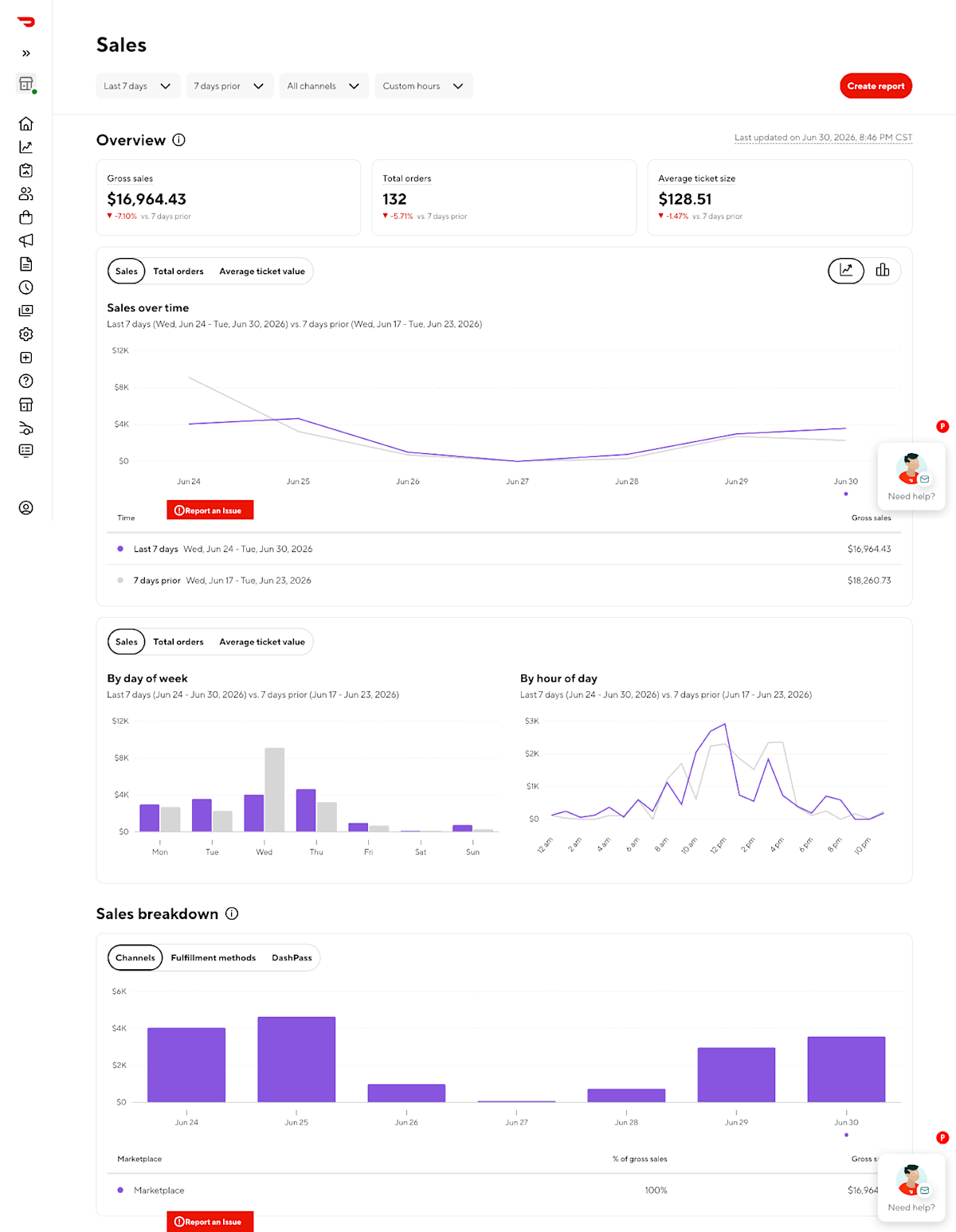Click the Jun 29 bar in Sales breakdown
Viewport: 956px width, 1232px height.
(736, 1075)
